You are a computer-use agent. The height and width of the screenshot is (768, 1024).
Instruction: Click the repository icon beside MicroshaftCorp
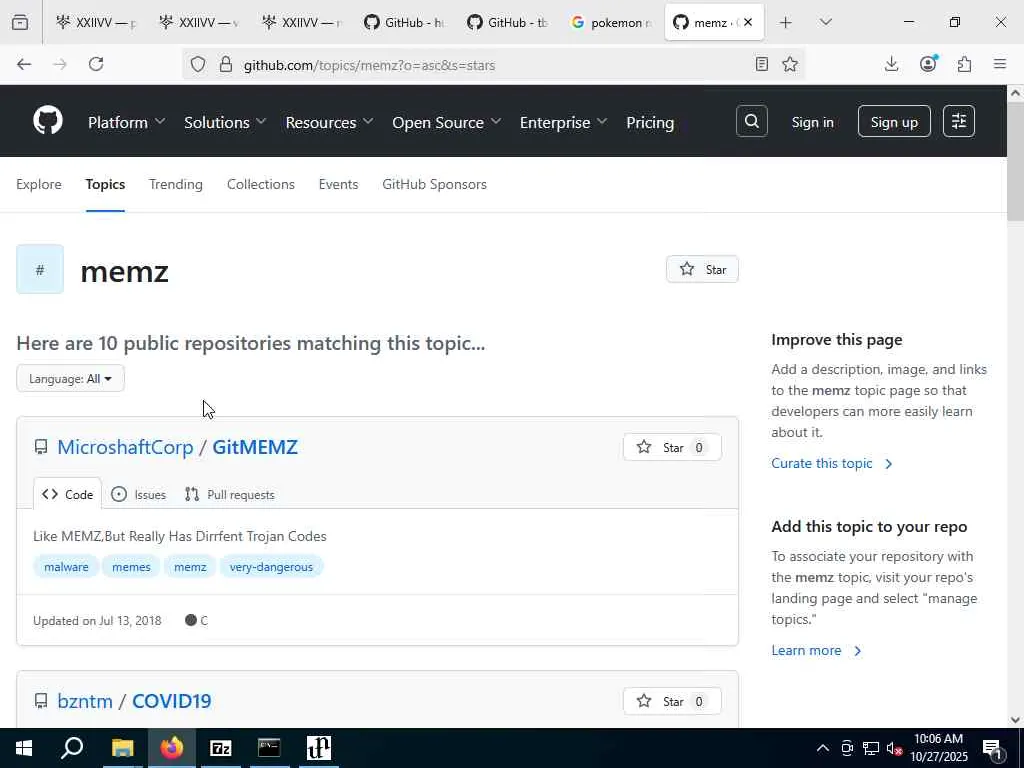40,447
